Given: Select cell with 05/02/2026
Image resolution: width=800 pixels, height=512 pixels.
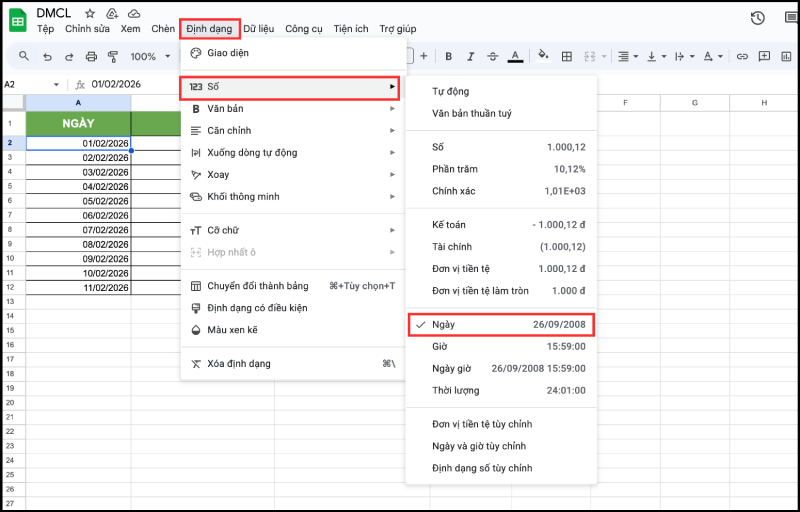Looking at the screenshot, I should click(79, 201).
